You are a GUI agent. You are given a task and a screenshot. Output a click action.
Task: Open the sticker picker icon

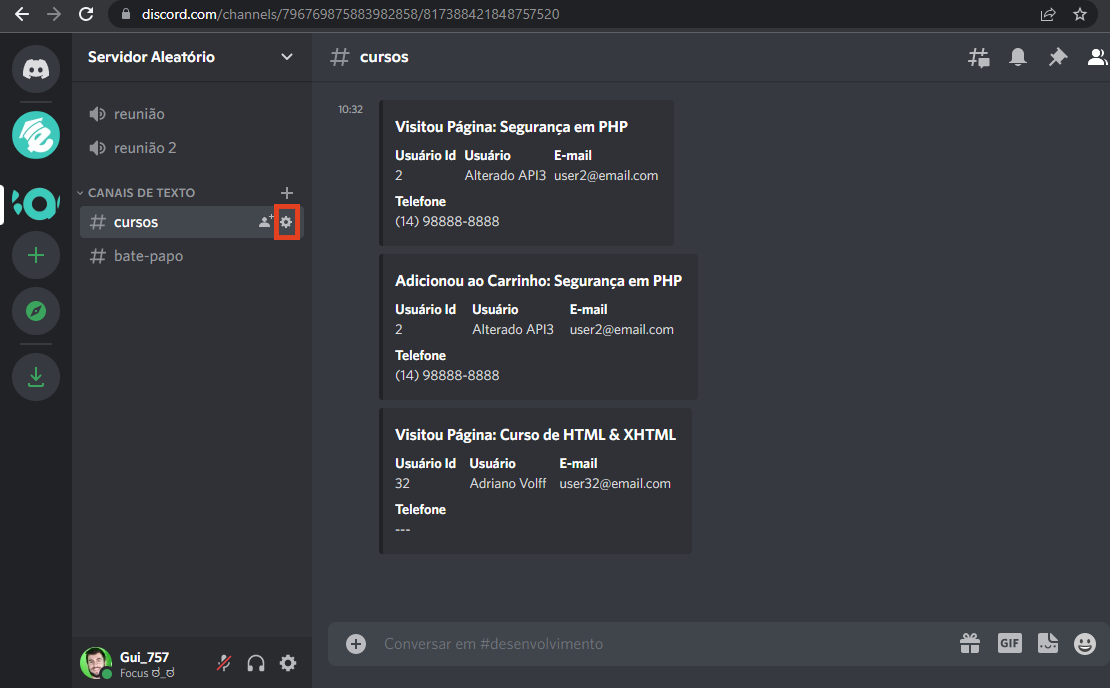pyautogui.click(x=1048, y=643)
